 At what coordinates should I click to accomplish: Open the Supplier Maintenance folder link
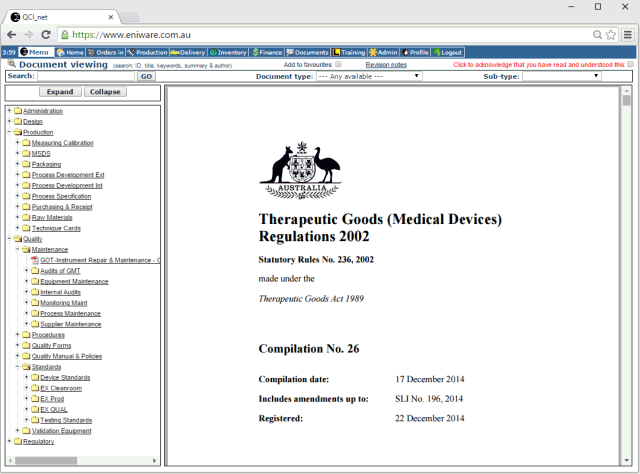tap(71, 324)
